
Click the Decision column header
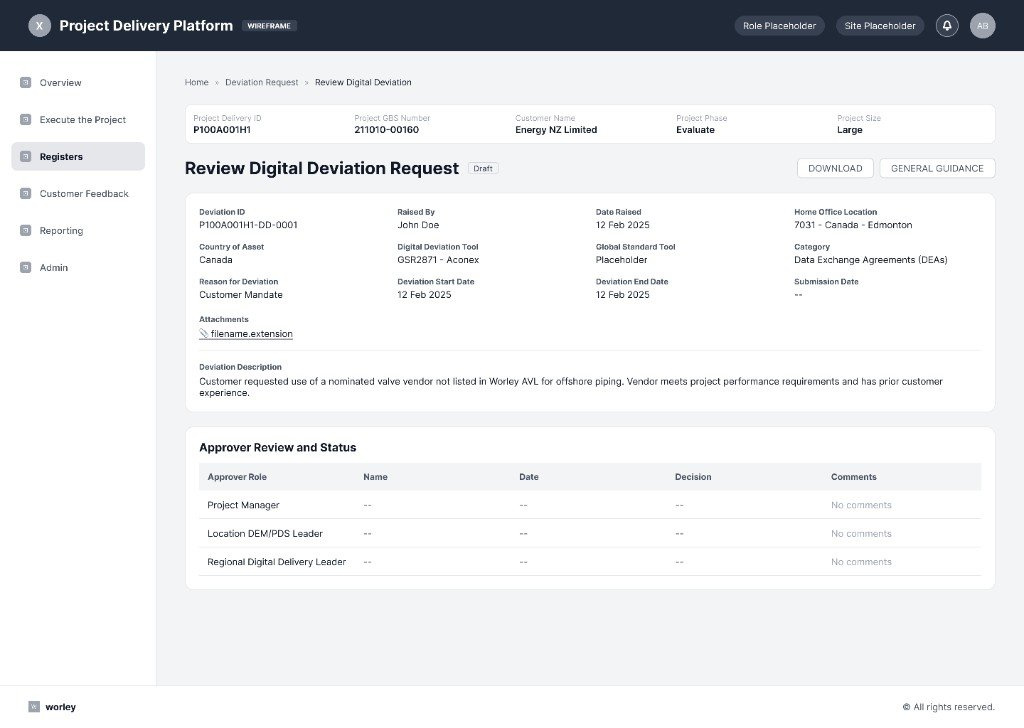693,477
